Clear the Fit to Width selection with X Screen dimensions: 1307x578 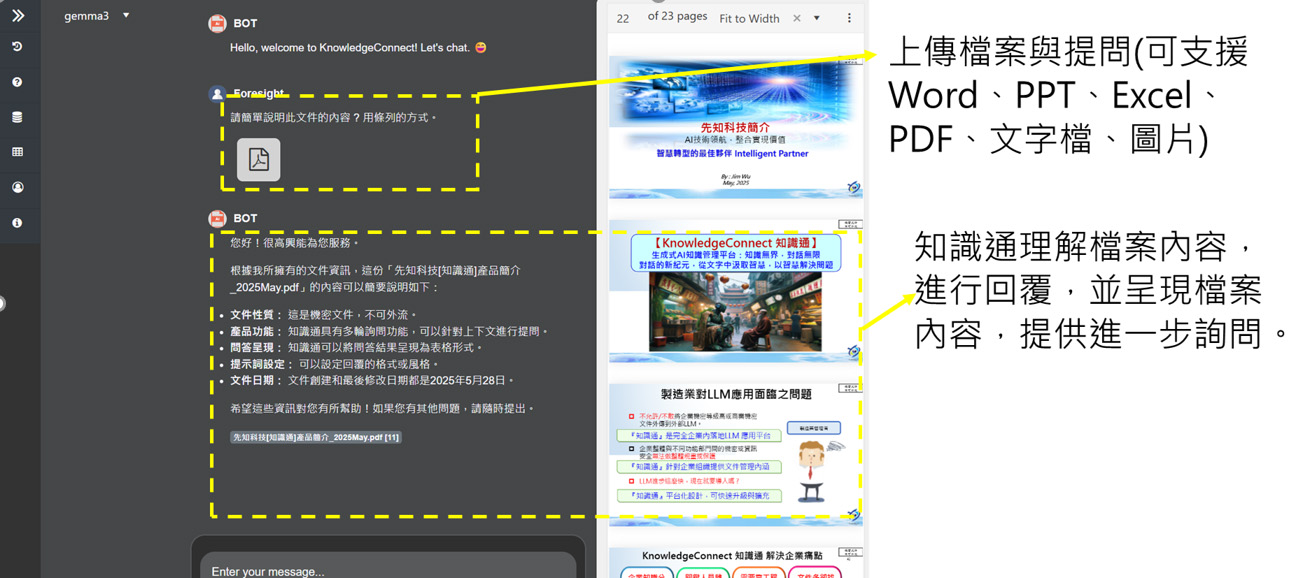[x=797, y=18]
